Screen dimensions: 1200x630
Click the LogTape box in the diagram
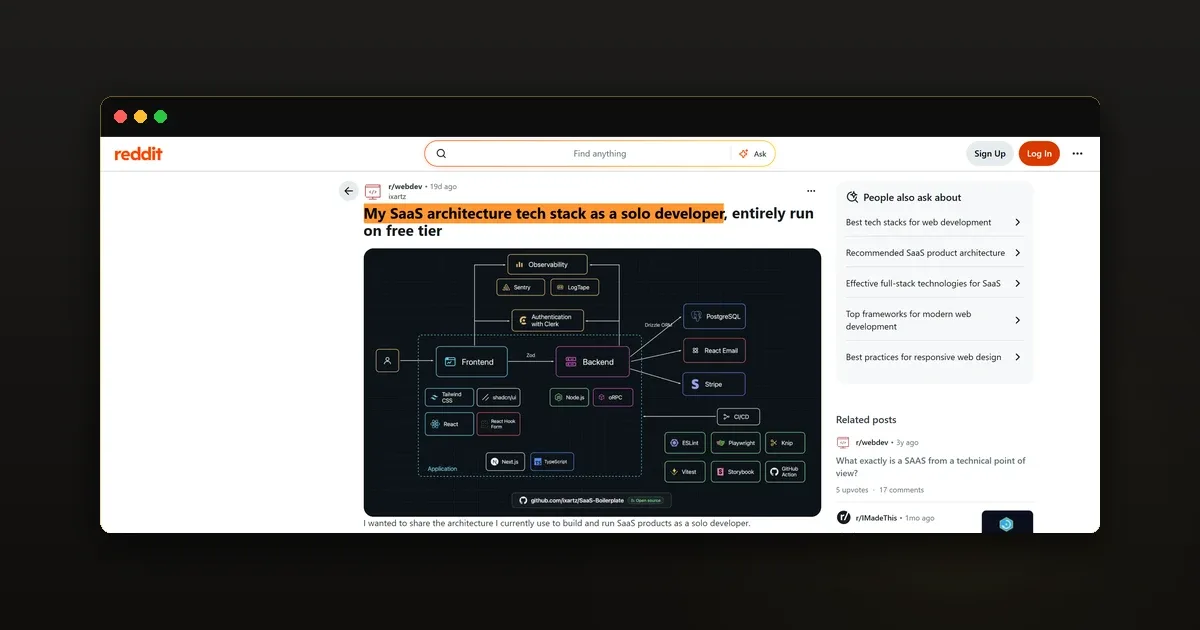click(x=575, y=287)
